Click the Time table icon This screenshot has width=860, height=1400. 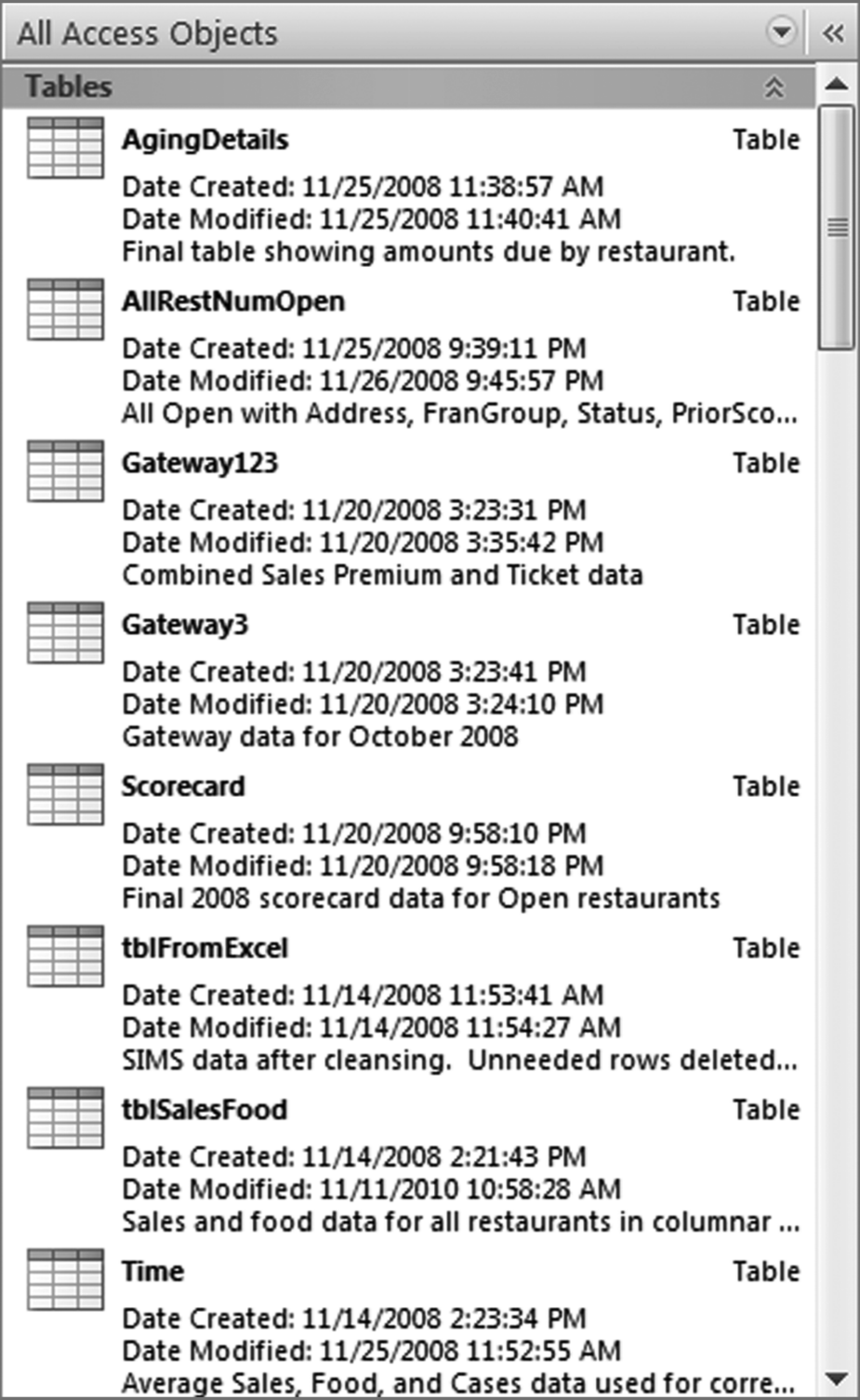(65, 1280)
